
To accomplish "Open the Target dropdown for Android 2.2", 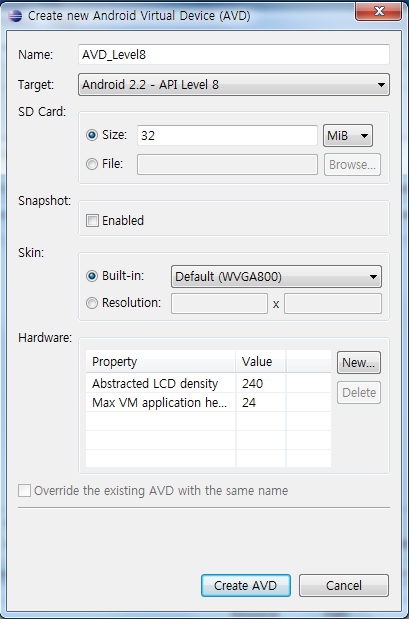I will 234,84.
